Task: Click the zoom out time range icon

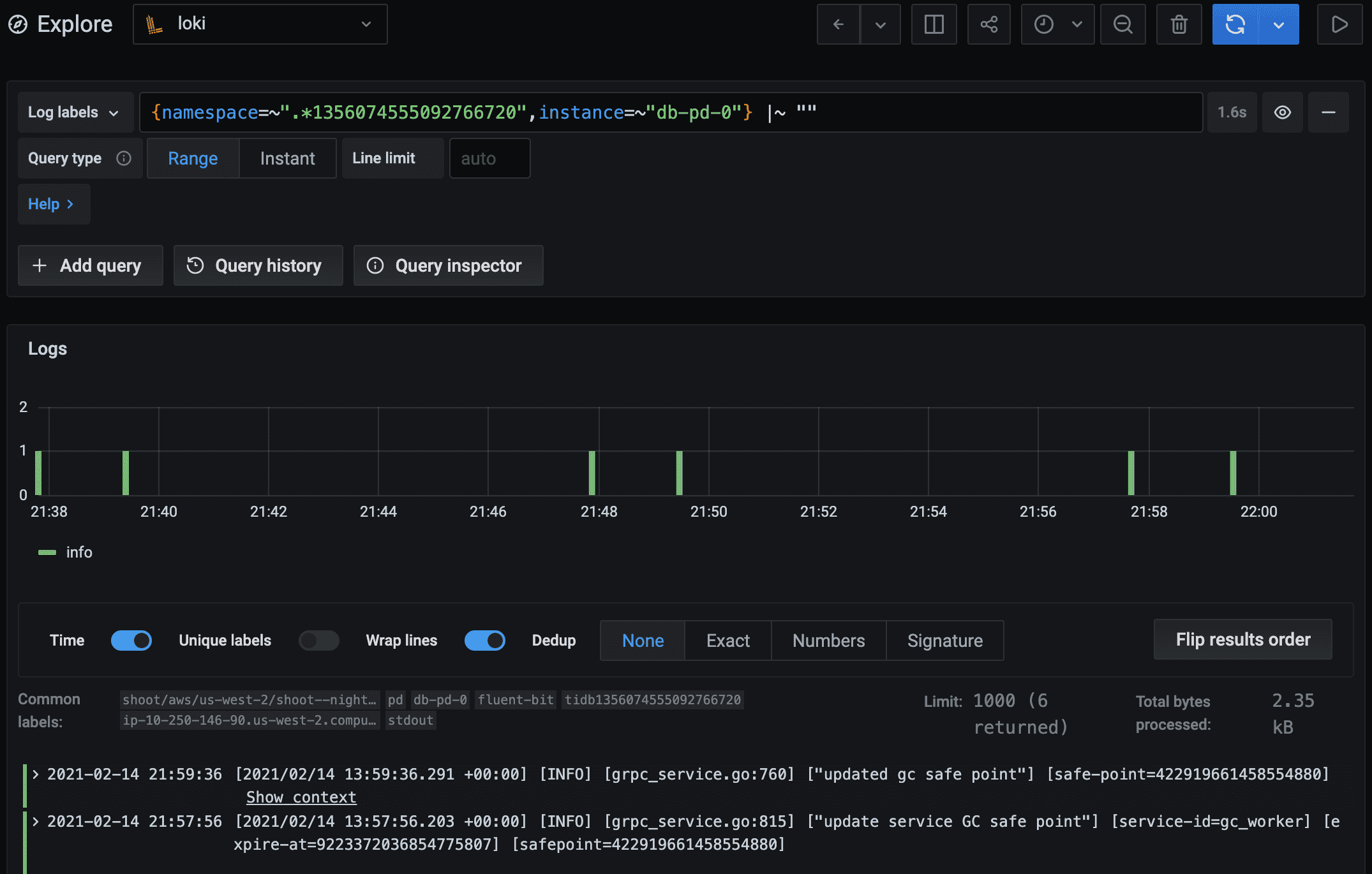Action: click(1122, 24)
